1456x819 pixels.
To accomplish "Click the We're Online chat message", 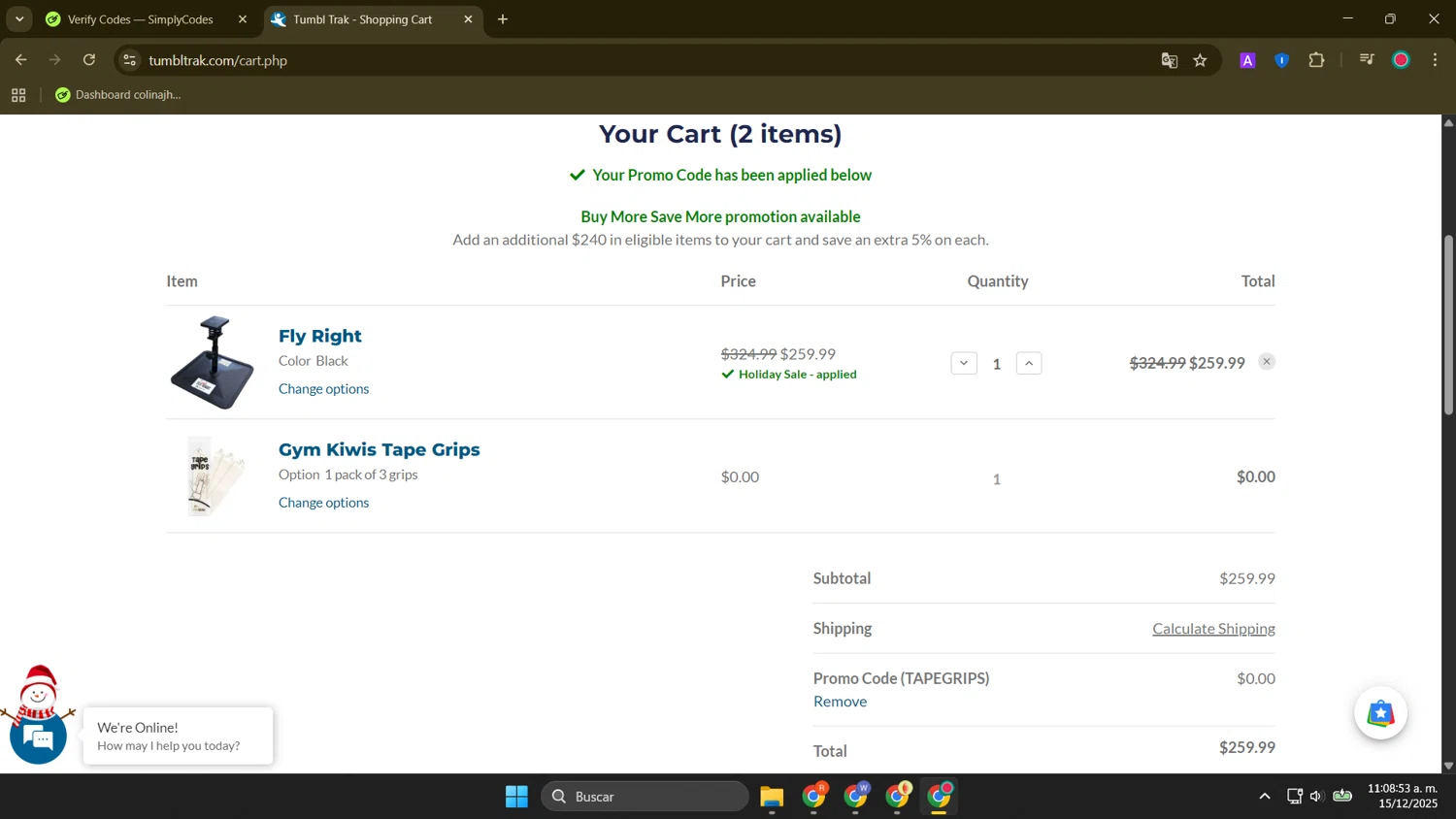I will [179, 737].
